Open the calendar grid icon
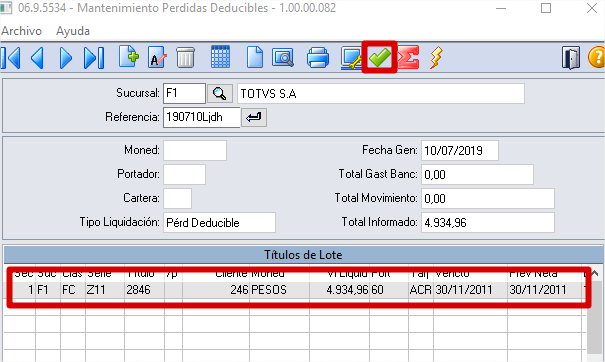This screenshot has width=605, height=362. [220, 57]
